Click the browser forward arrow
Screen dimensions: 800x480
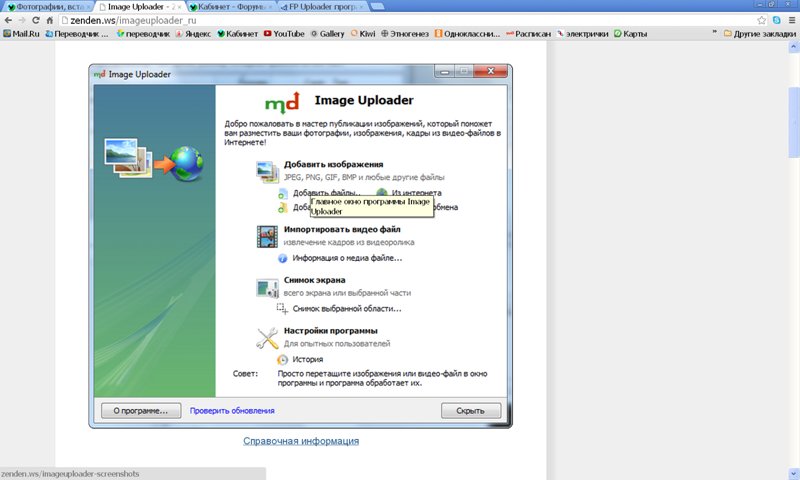point(21,20)
